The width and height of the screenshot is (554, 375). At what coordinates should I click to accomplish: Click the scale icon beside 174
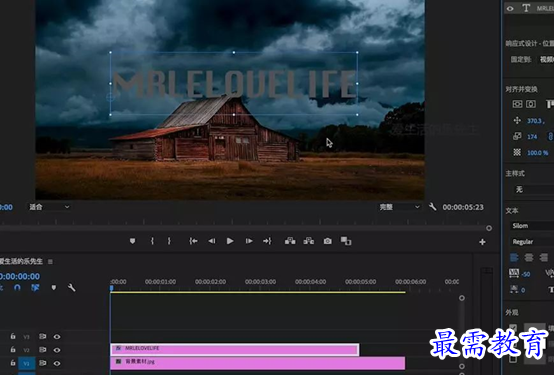[517, 136]
